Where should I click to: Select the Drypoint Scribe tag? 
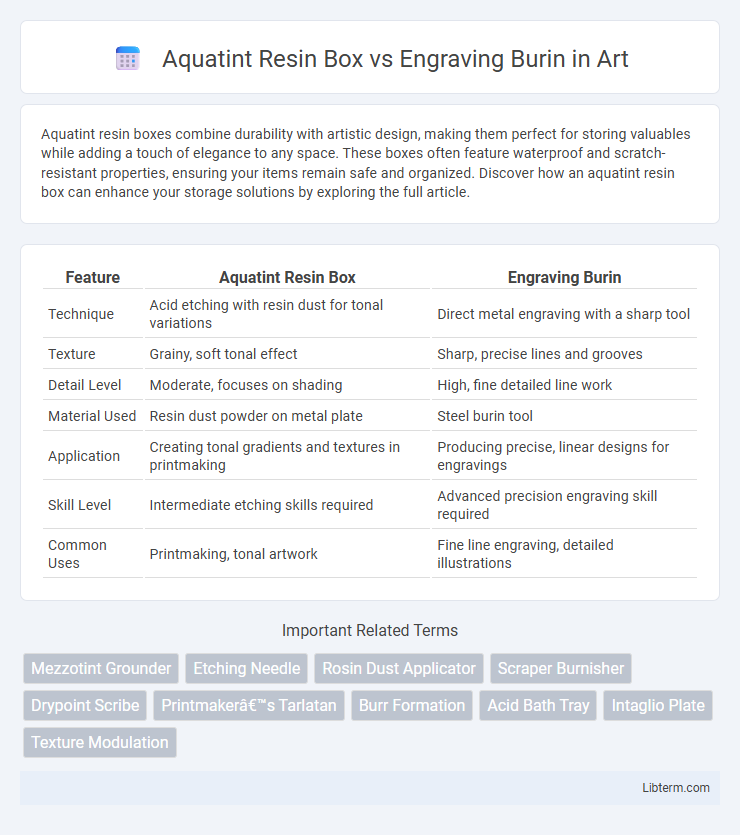85,706
